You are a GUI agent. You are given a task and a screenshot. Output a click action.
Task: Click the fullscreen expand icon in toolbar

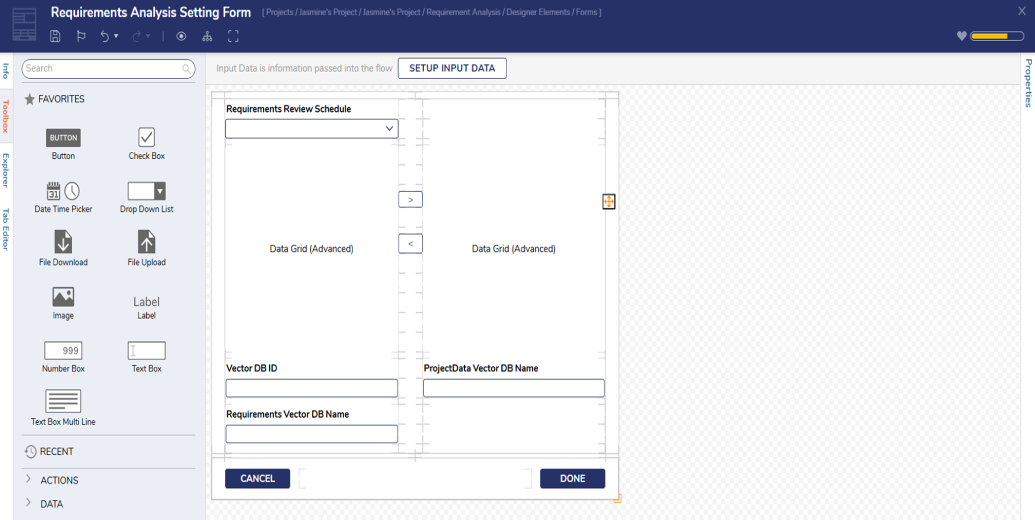click(233, 36)
